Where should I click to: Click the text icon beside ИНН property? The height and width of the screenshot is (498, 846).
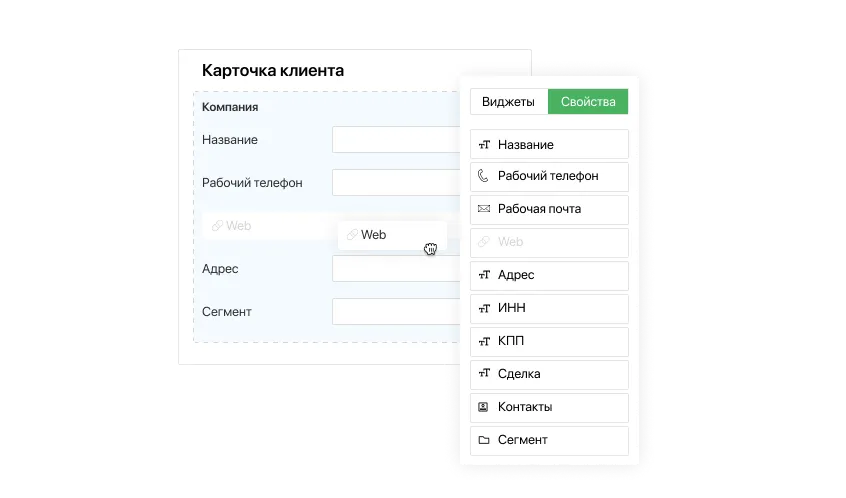484,308
